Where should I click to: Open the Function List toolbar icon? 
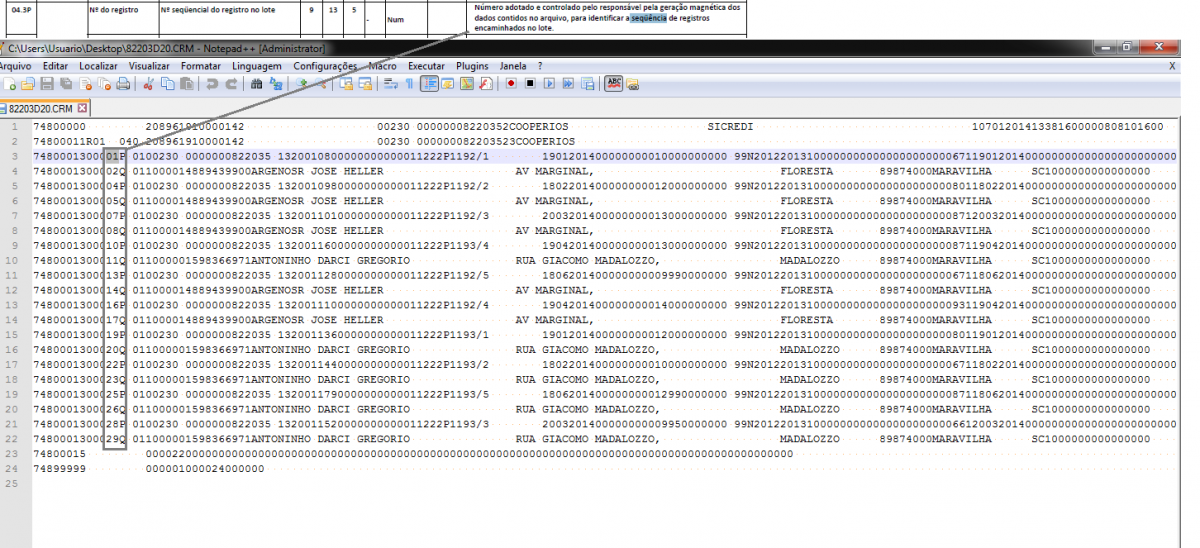486,83
